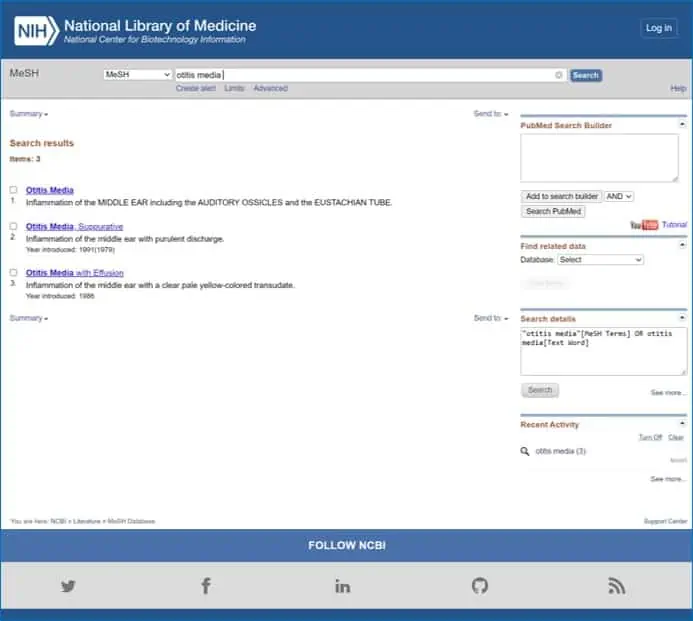The image size is (693, 621).
Task: Expand the Find related data Database select
Action: 600,260
